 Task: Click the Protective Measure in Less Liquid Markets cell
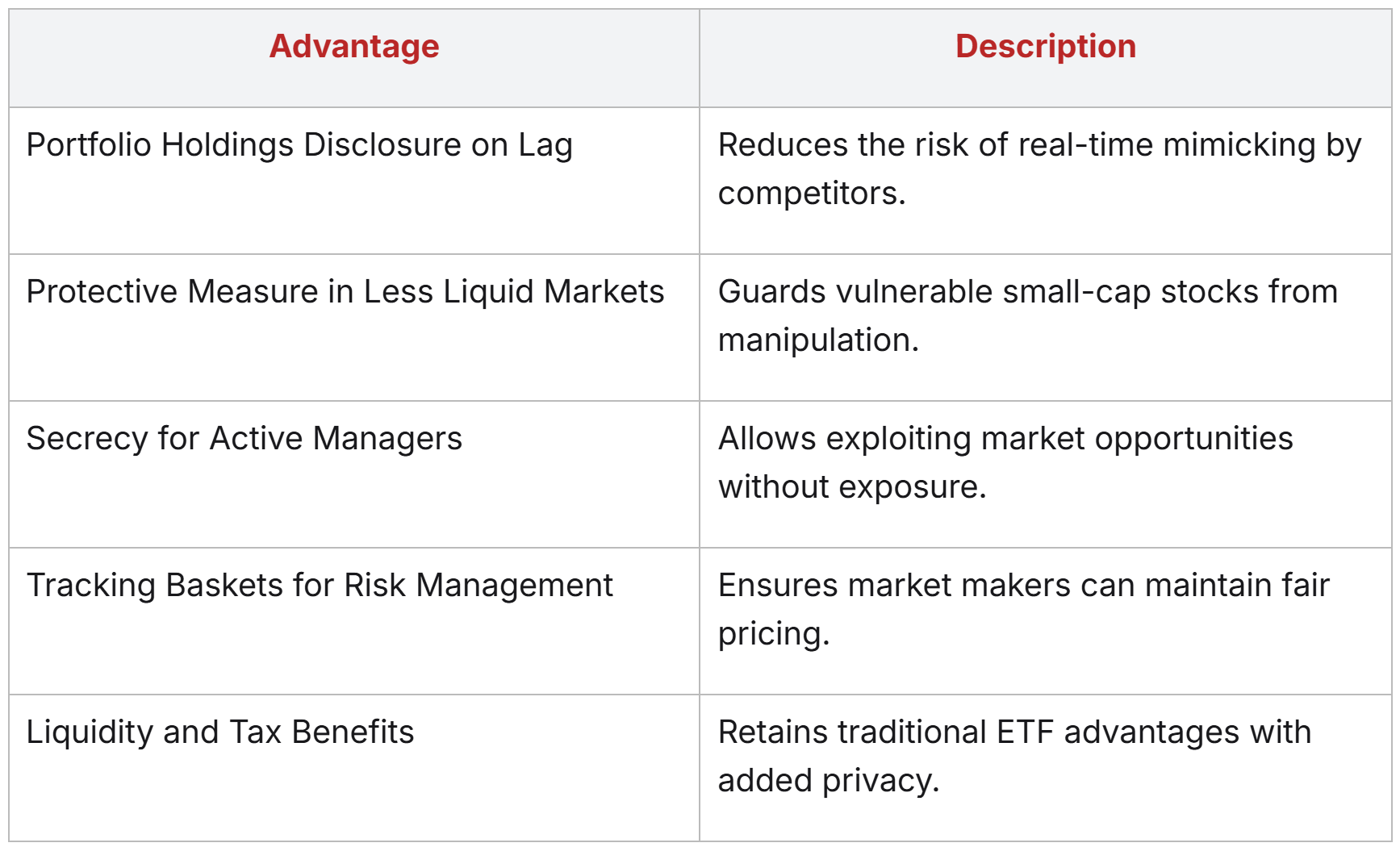(x=345, y=292)
